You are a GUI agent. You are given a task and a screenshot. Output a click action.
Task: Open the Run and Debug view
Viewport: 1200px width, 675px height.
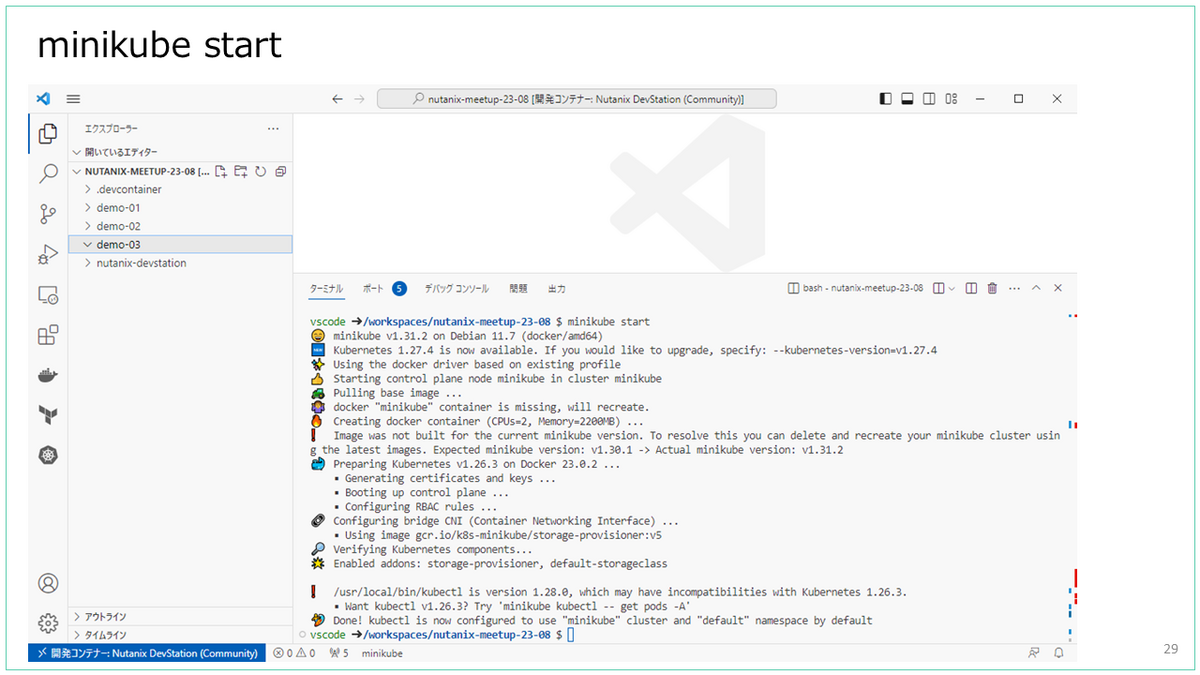47,254
